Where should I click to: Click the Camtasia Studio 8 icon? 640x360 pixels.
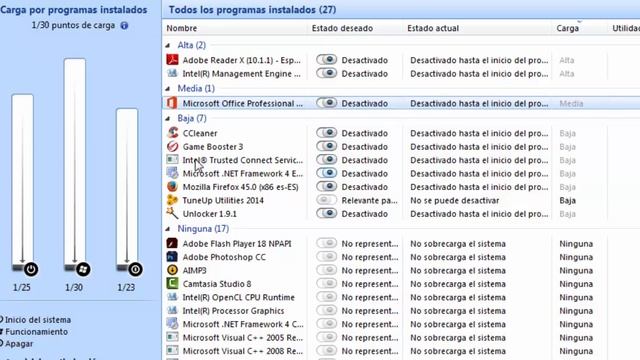pos(172,284)
